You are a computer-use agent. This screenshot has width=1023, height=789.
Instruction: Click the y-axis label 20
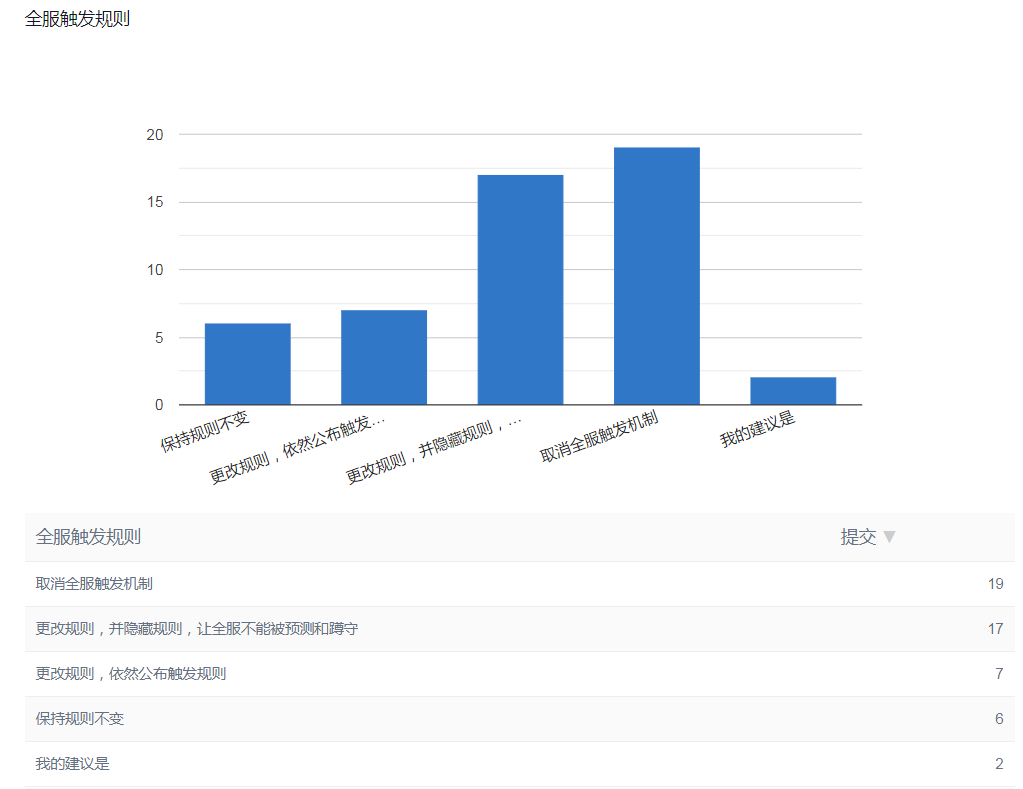tap(155, 134)
